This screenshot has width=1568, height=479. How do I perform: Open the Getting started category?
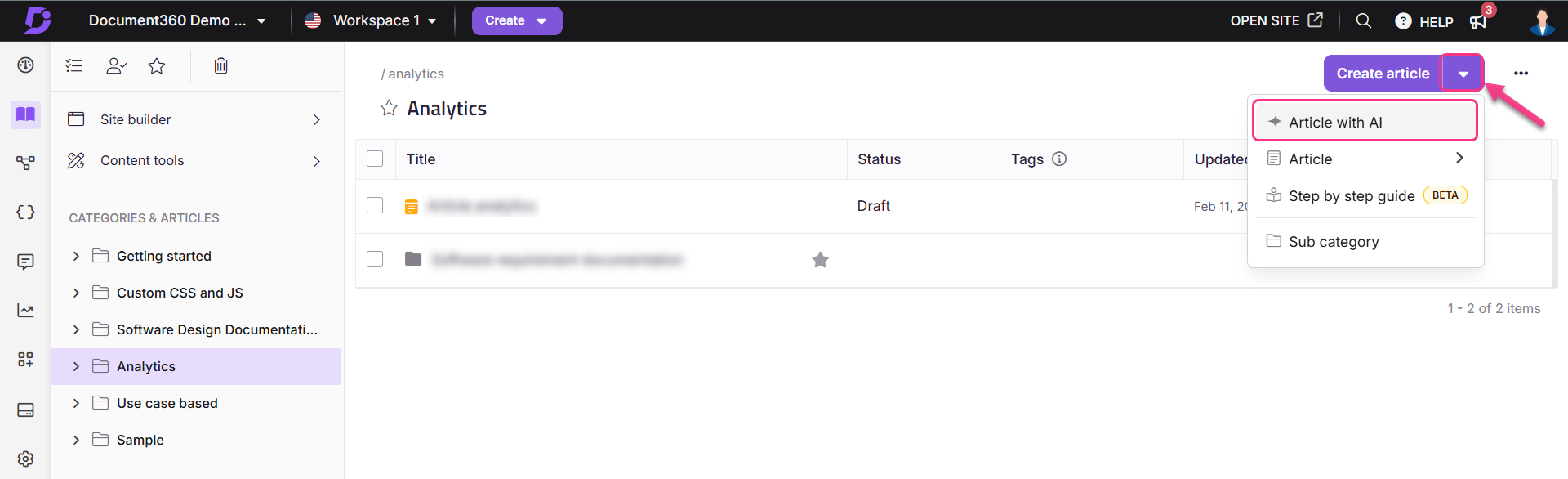[164, 256]
